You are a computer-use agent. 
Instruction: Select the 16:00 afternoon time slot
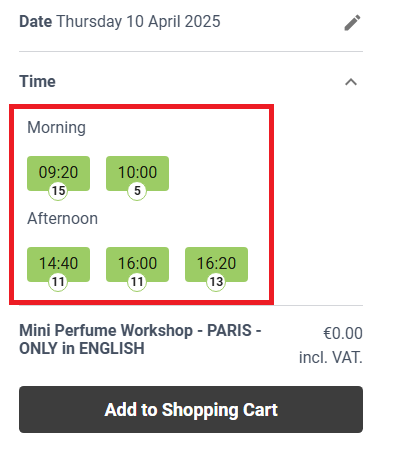coord(137,264)
